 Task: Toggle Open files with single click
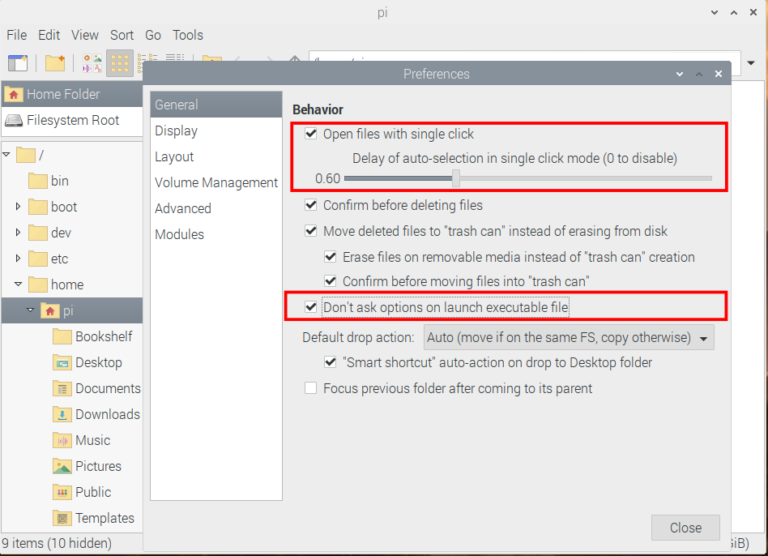(311, 134)
